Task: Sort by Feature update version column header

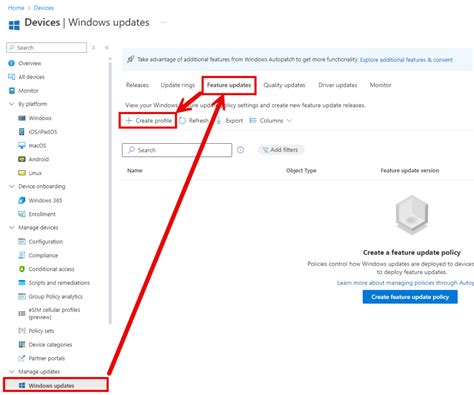Action: pos(410,170)
